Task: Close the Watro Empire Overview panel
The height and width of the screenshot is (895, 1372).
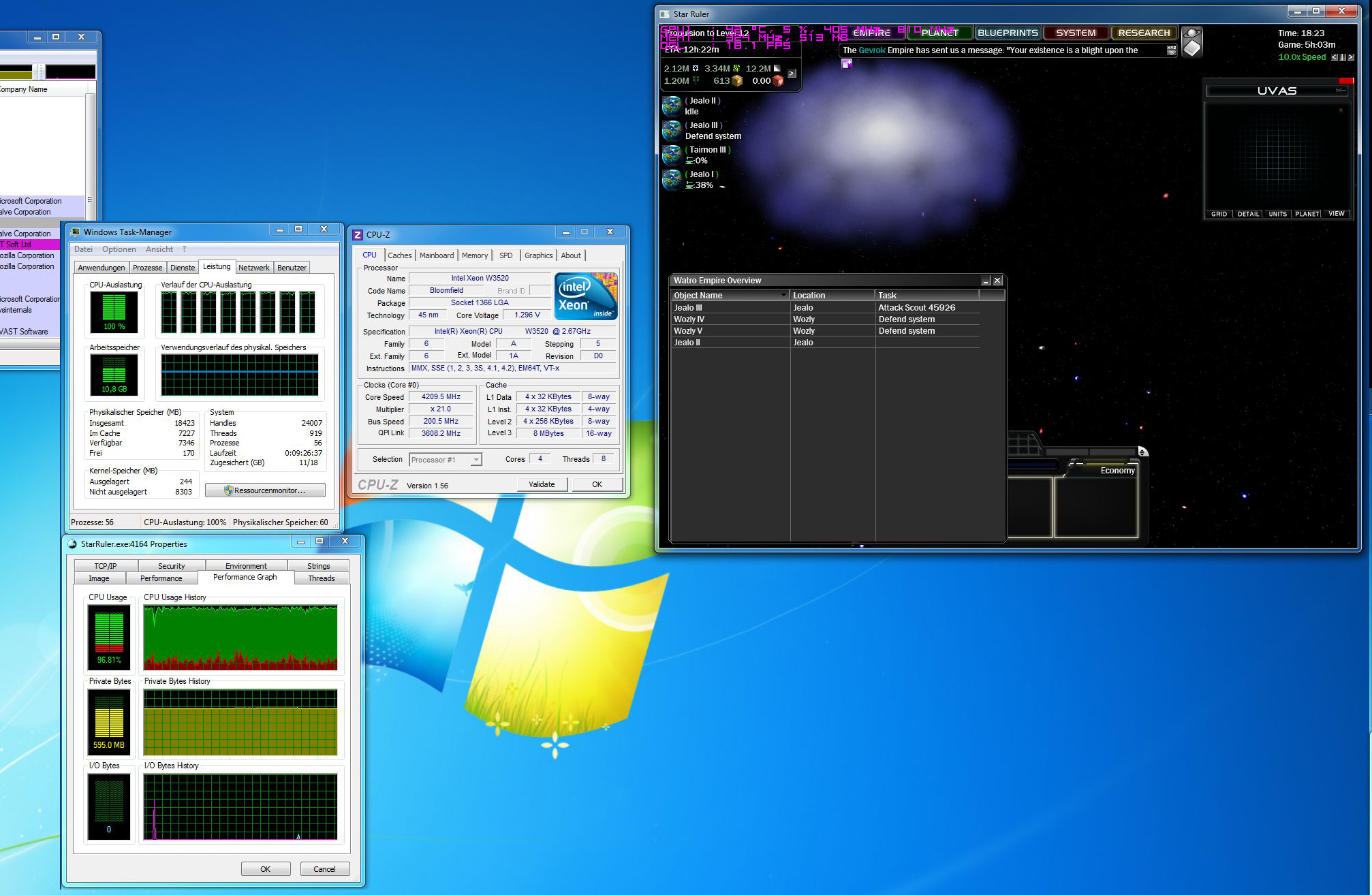Action: (997, 281)
